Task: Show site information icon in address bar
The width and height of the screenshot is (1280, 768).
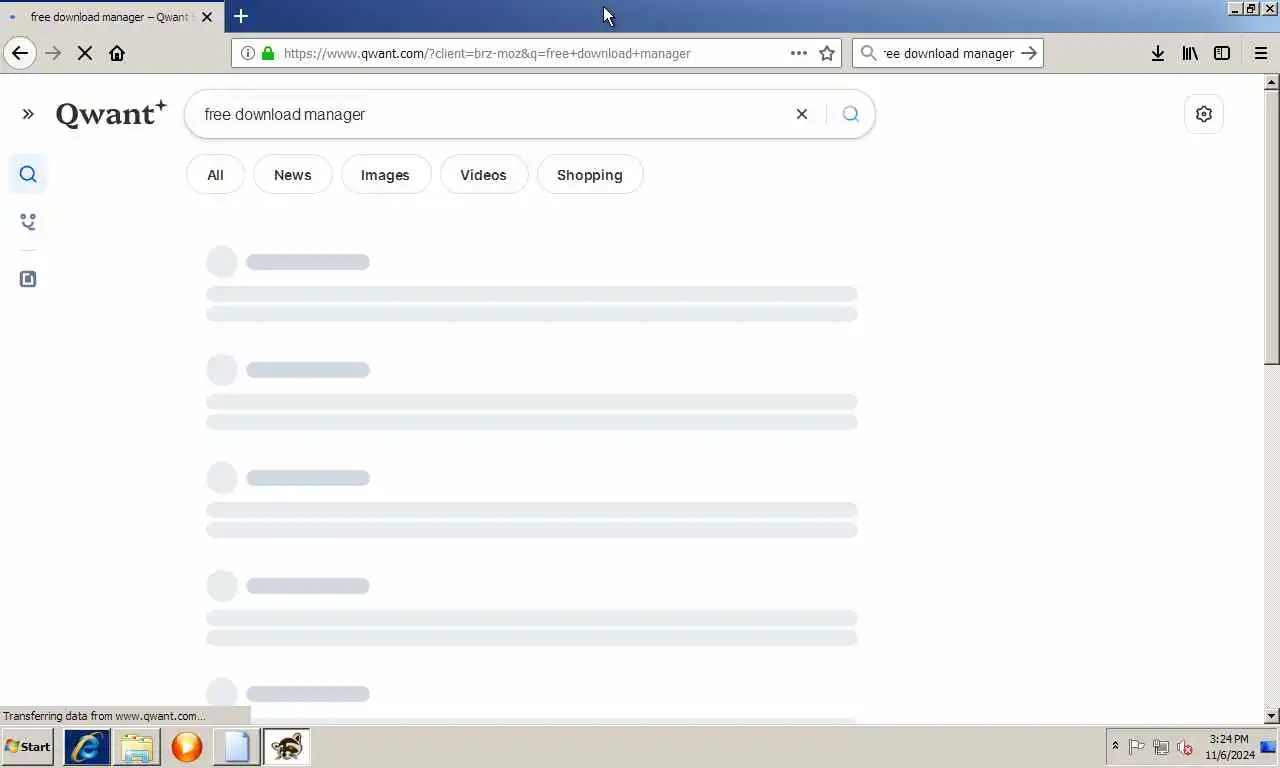Action: point(247,53)
